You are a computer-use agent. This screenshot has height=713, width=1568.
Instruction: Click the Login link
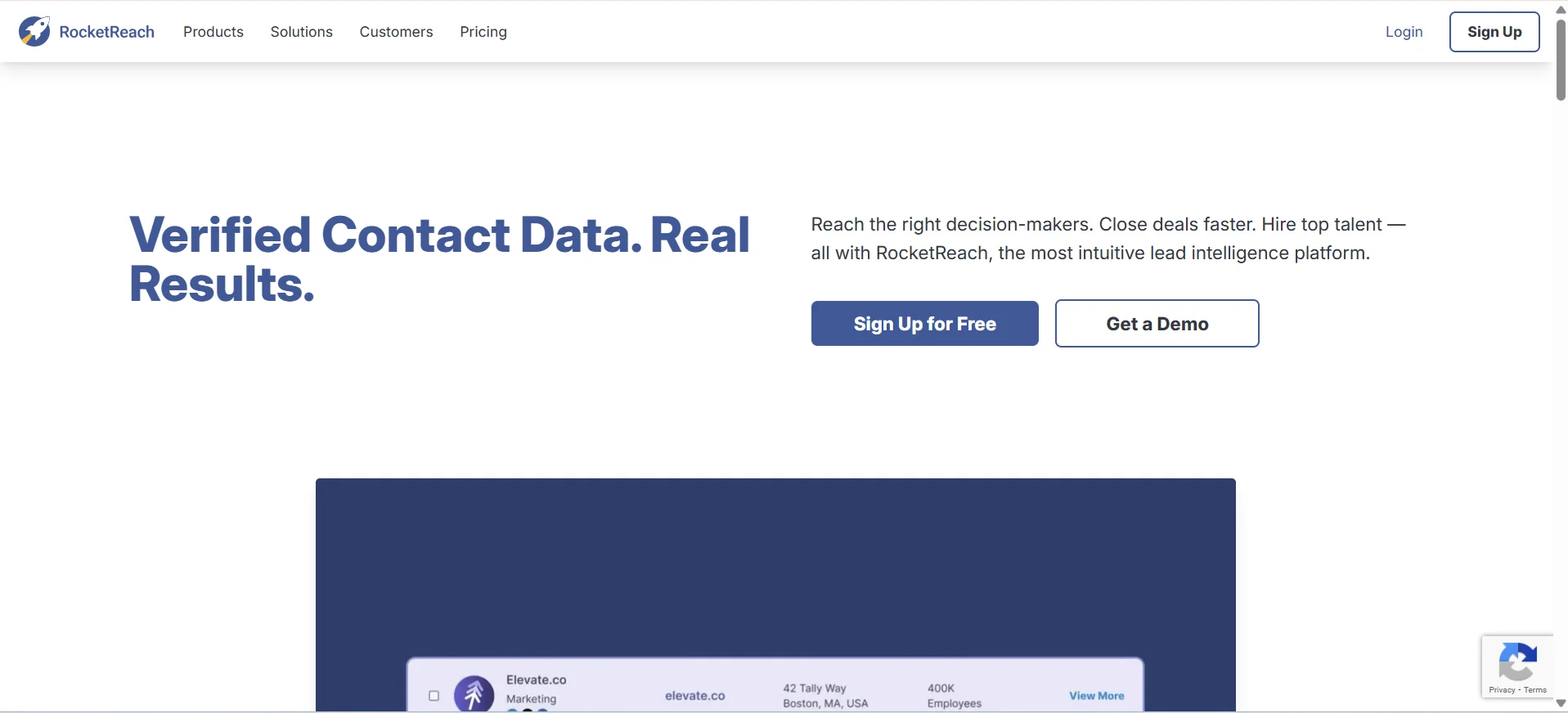pyautogui.click(x=1404, y=32)
